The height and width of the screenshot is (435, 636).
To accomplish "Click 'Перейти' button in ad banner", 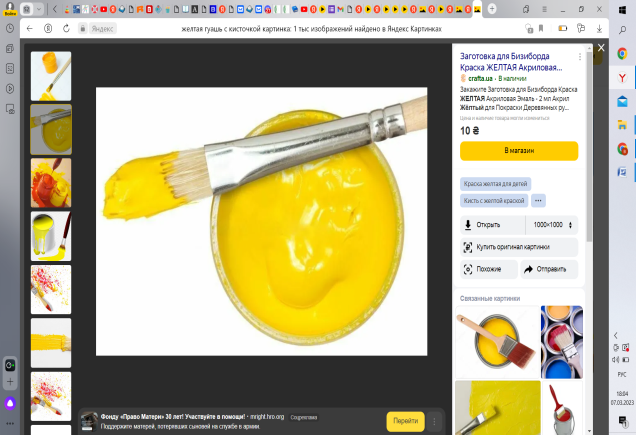I will [x=406, y=421].
